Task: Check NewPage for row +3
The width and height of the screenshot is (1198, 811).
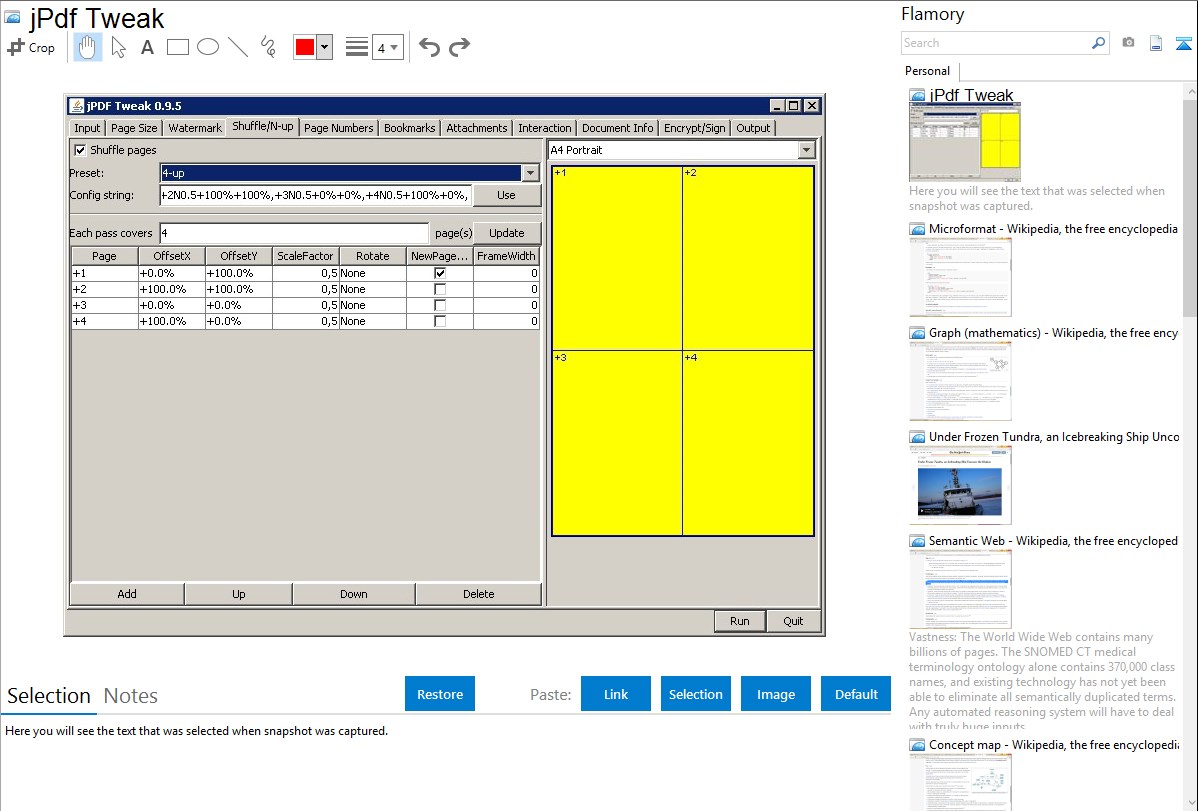Action: [x=440, y=305]
